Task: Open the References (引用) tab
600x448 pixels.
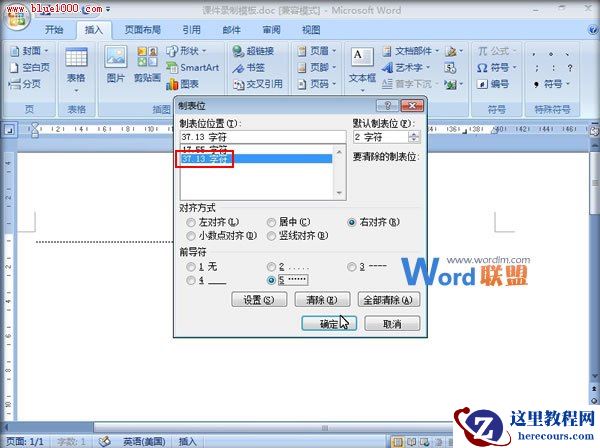Action: pyautogui.click(x=191, y=30)
